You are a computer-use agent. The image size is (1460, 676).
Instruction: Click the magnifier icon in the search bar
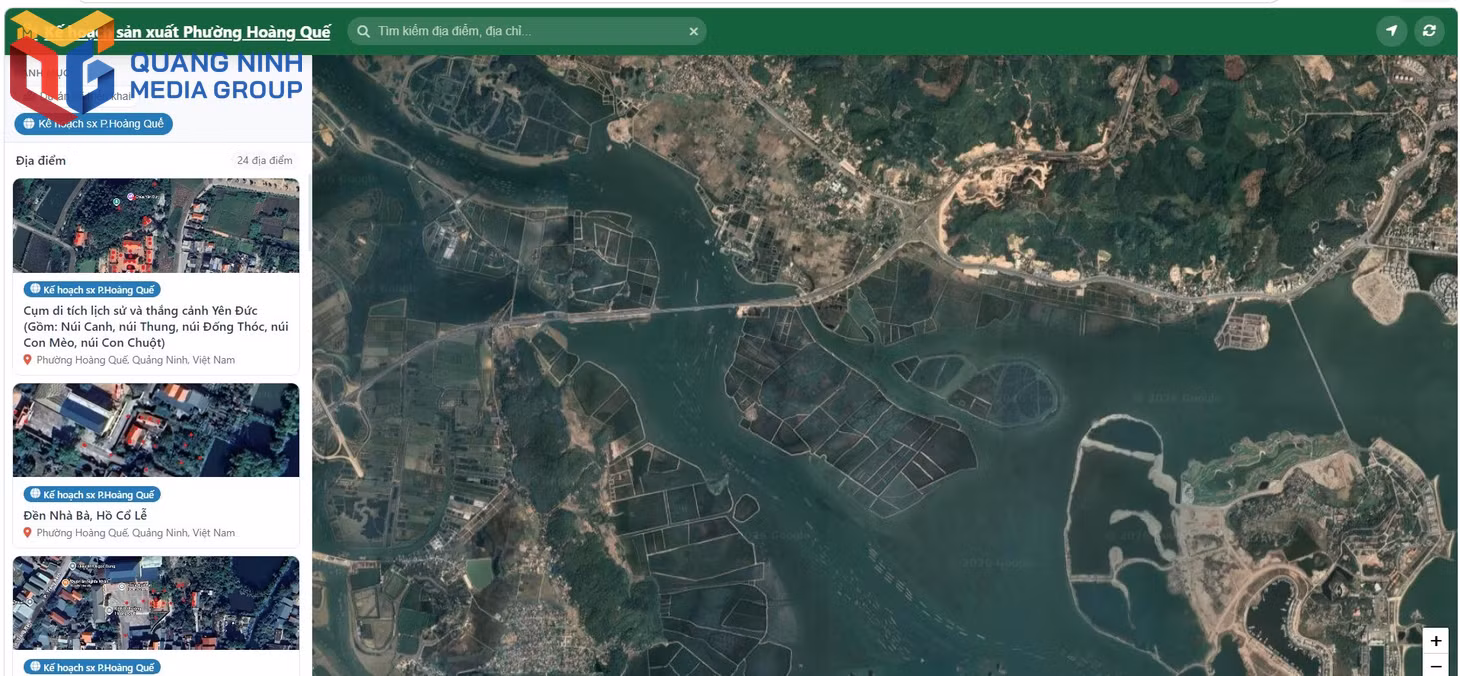coord(364,32)
